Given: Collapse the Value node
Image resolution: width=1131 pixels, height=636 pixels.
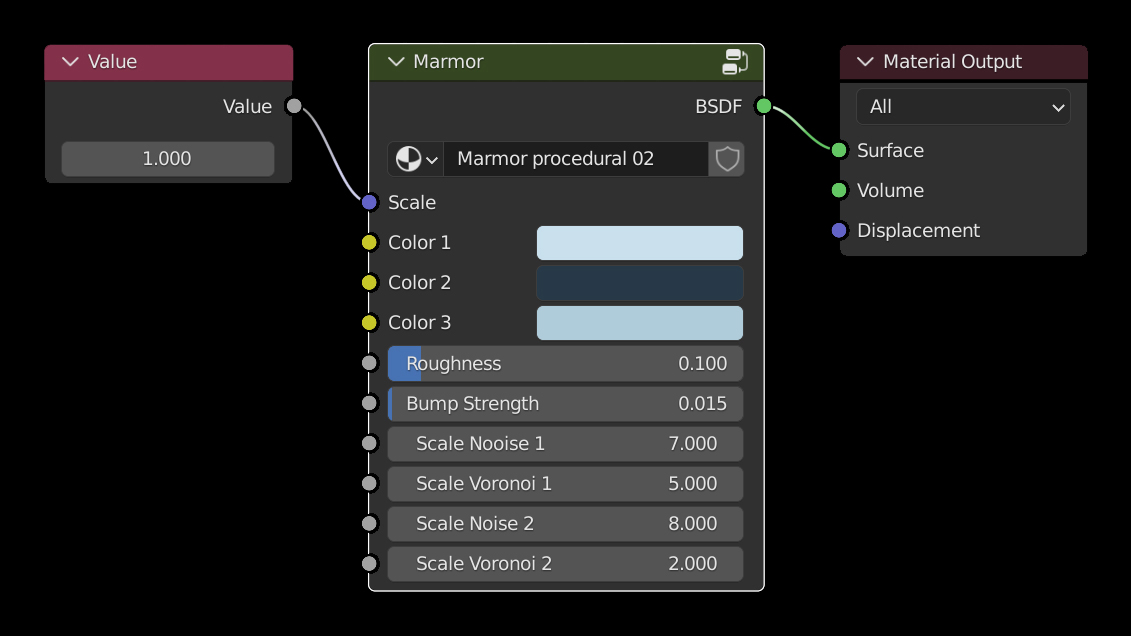Looking at the screenshot, I should (70, 62).
